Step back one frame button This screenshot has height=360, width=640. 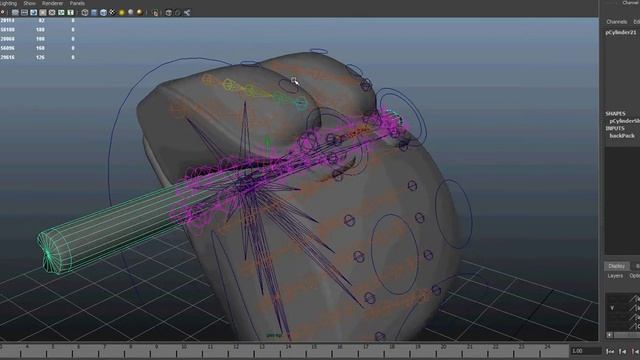(622, 351)
